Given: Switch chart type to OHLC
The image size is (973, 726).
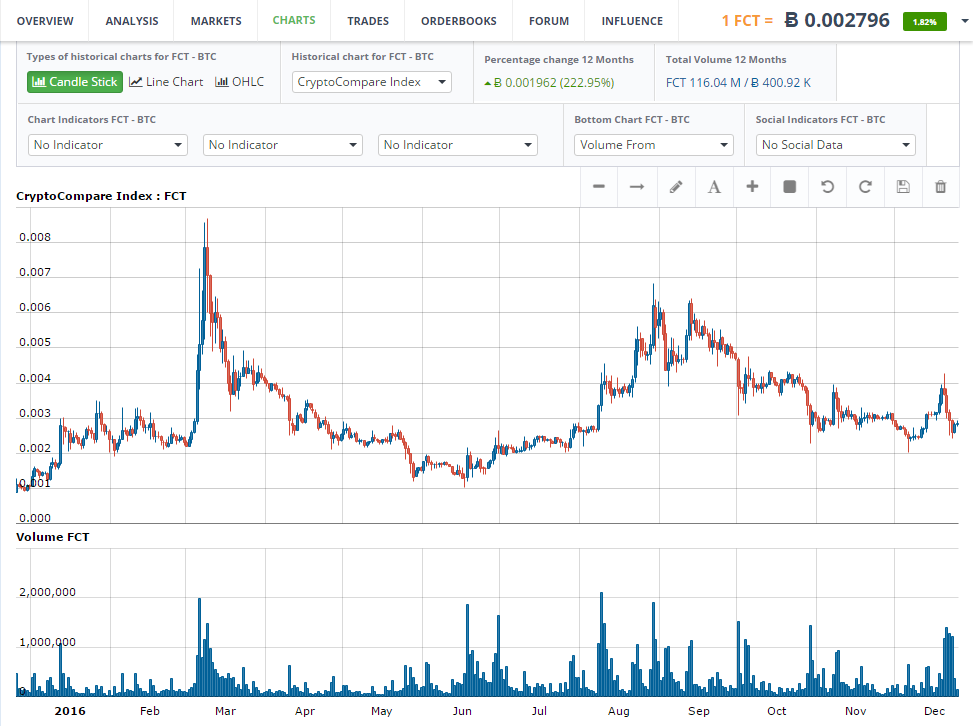Looking at the screenshot, I should coord(240,82).
